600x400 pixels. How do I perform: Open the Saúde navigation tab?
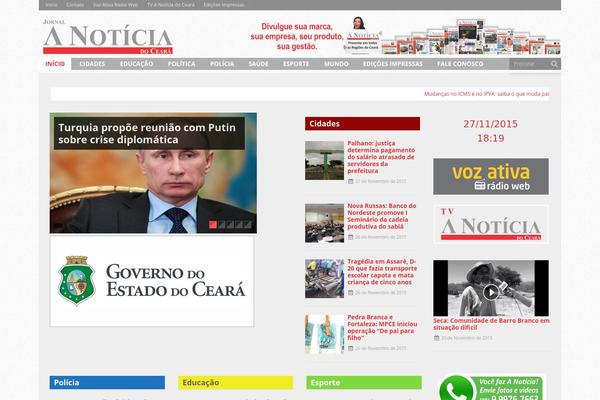click(258, 64)
